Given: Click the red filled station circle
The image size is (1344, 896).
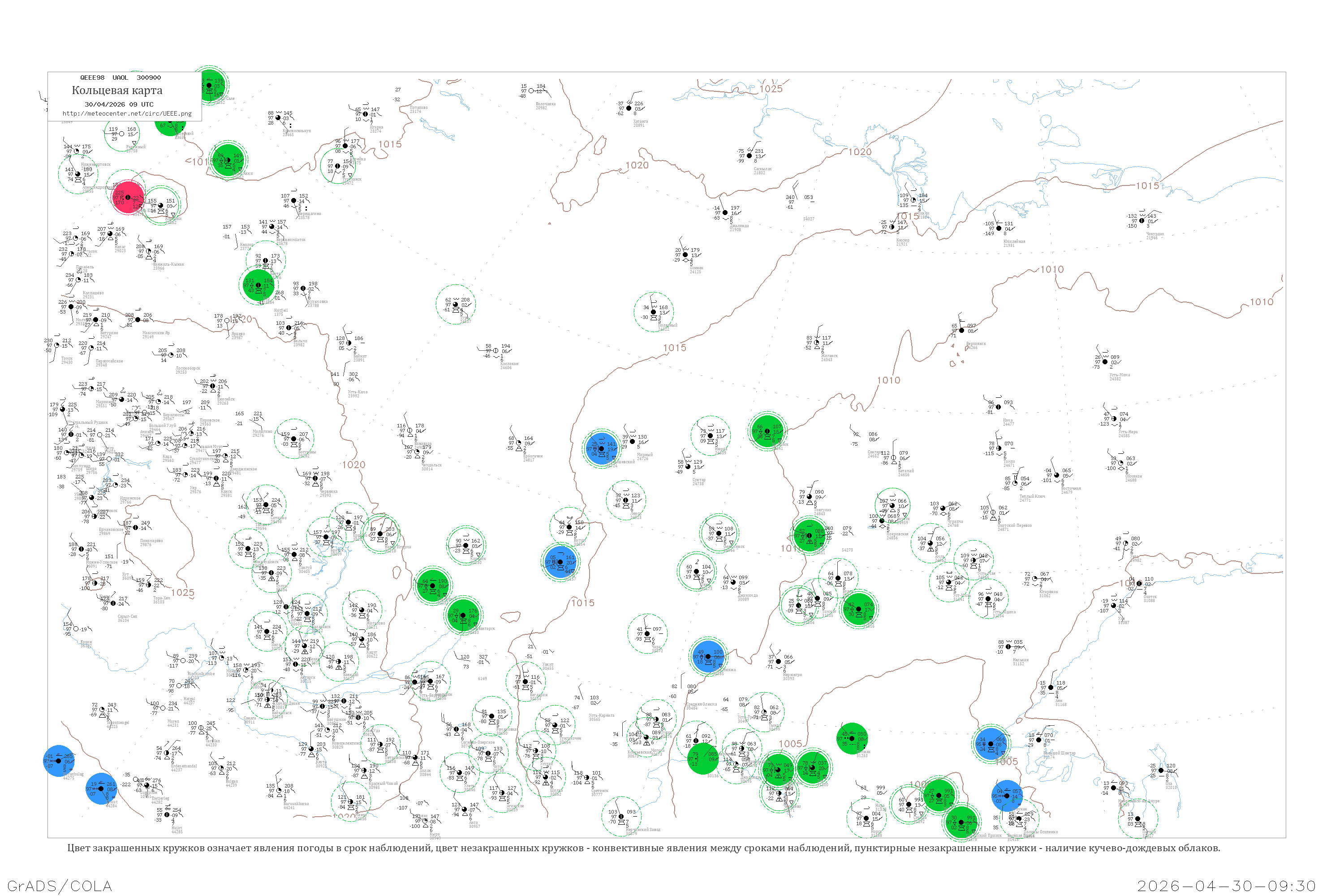Looking at the screenshot, I should pyautogui.click(x=128, y=198).
